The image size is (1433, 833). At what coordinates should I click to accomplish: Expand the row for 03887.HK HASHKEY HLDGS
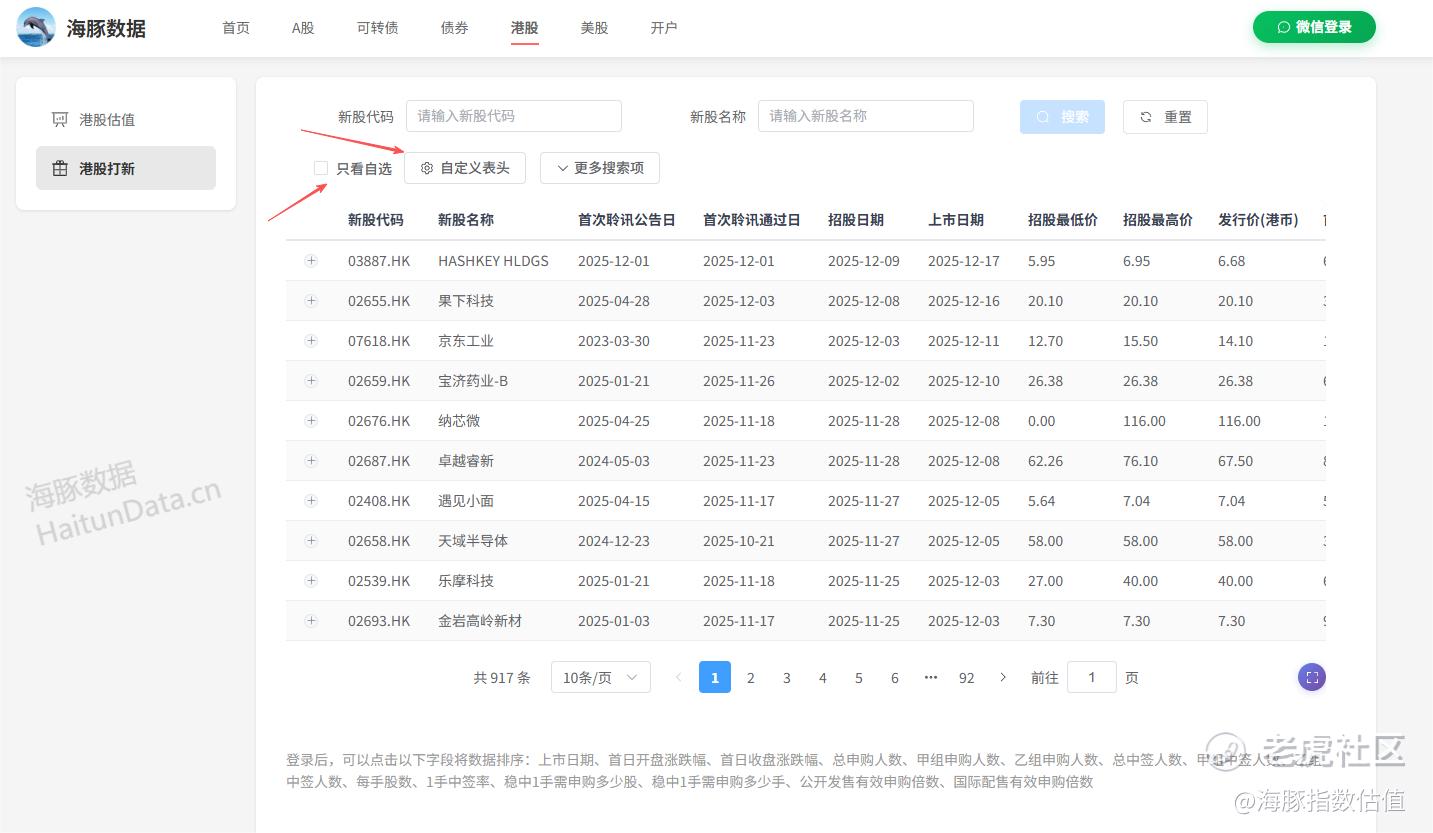(x=311, y=261)
